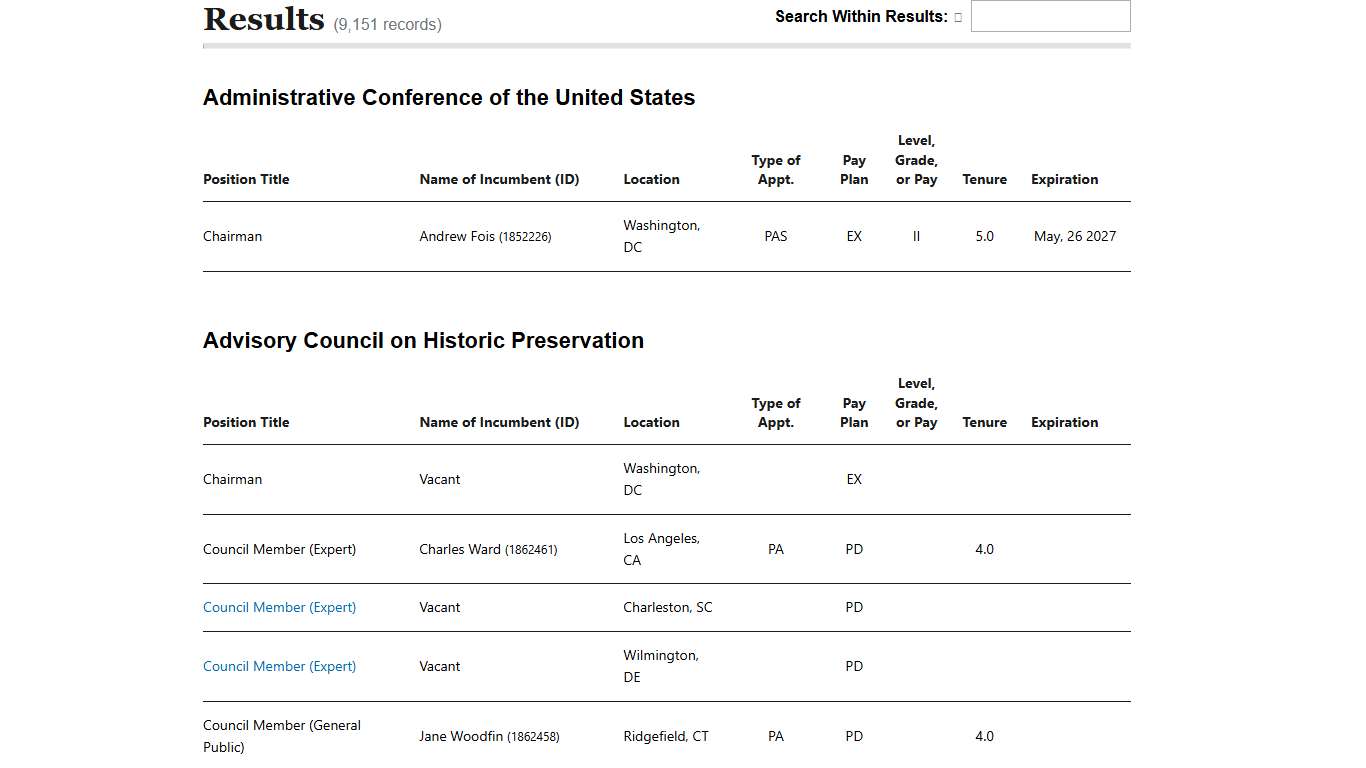Click the Search Within Results input field

pyautogui.click(x=1049, y=16)
